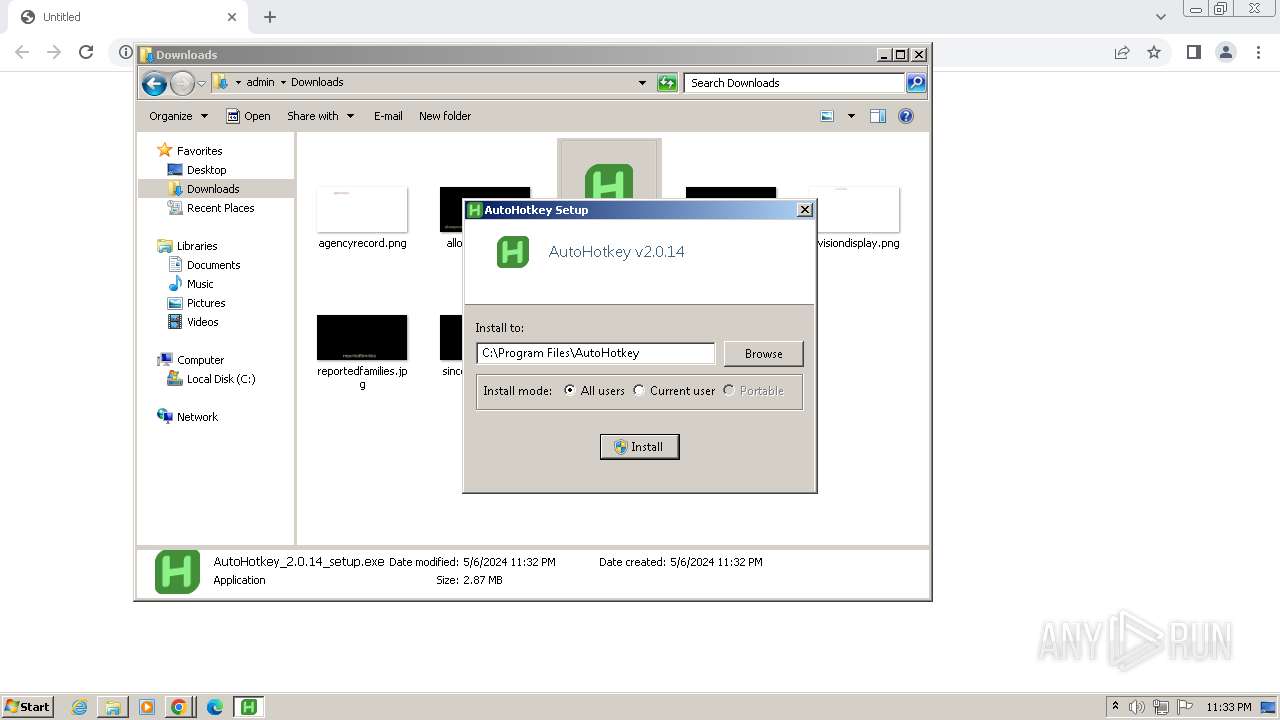Click the Search Downloads field

pos(795,83)
